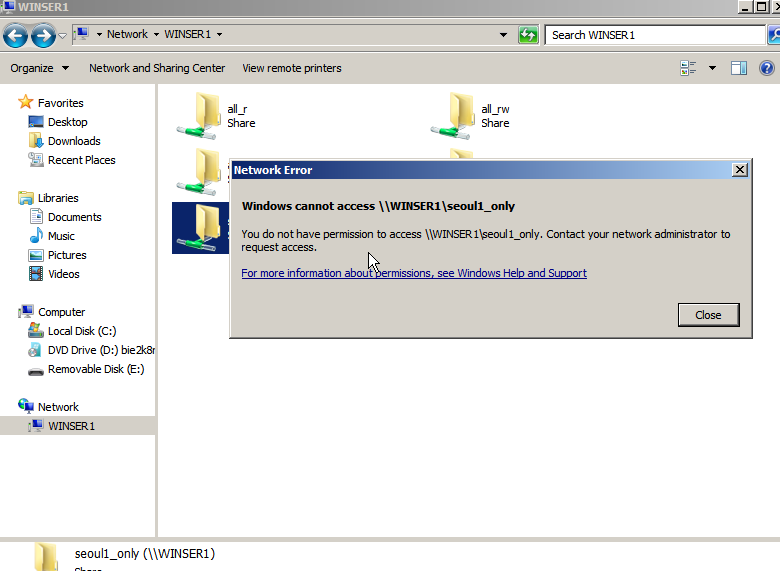
Task: Open the Videos library
Action: coord(64,274)
